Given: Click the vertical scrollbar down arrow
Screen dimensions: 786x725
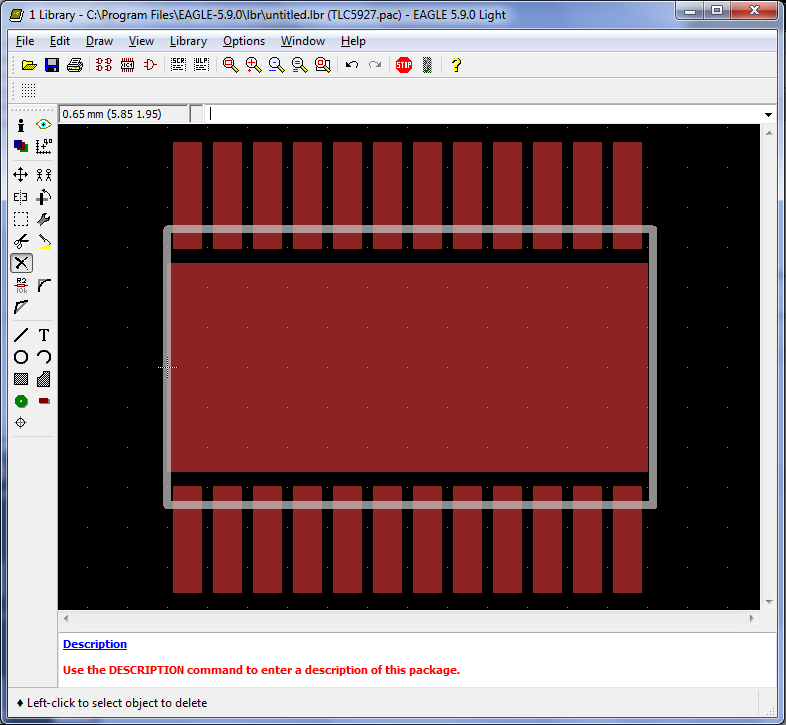Looking at the screenshot, I should [x=769, y=602].
